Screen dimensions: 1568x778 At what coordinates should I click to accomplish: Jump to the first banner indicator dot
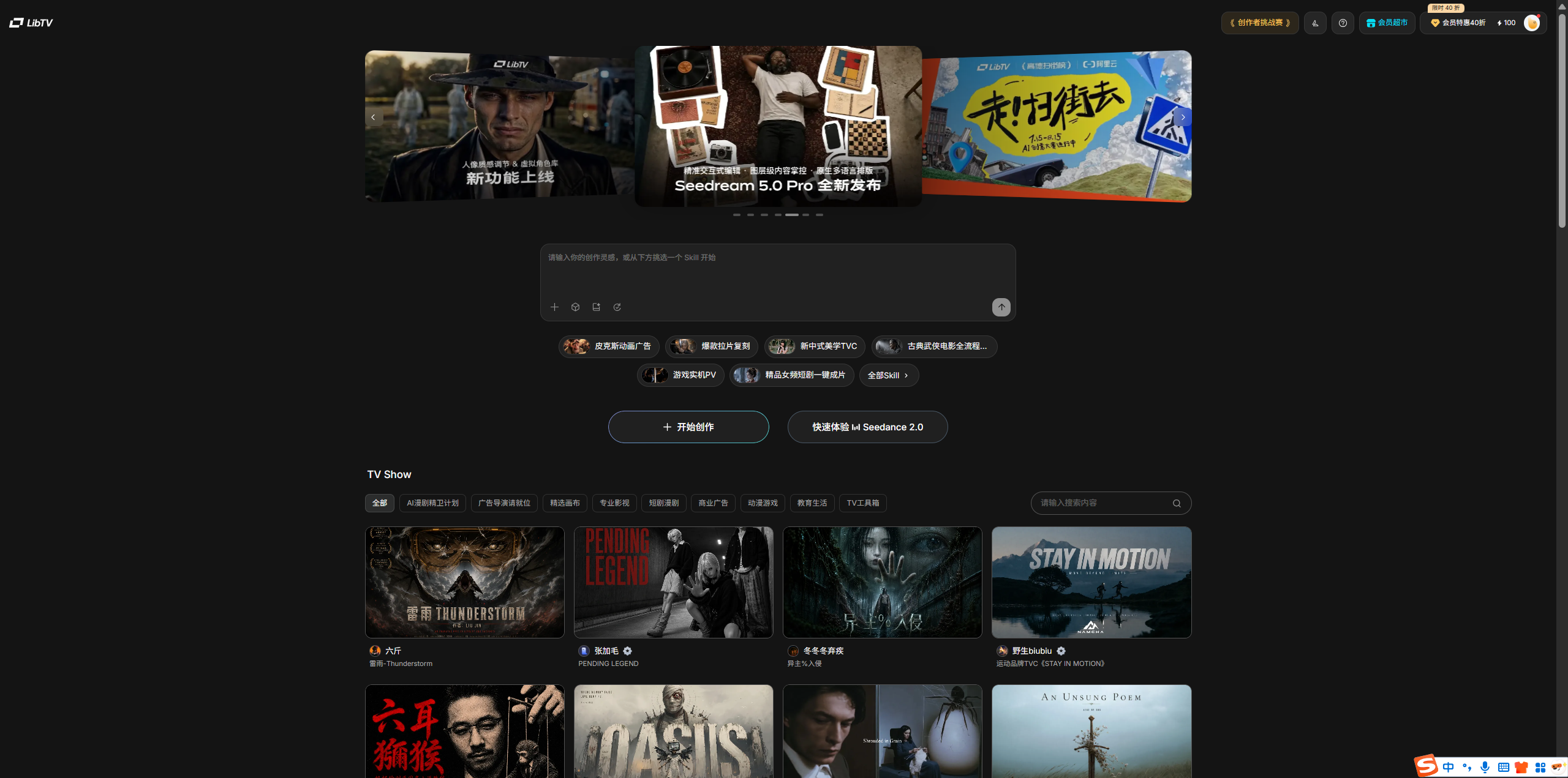[737, 215]
